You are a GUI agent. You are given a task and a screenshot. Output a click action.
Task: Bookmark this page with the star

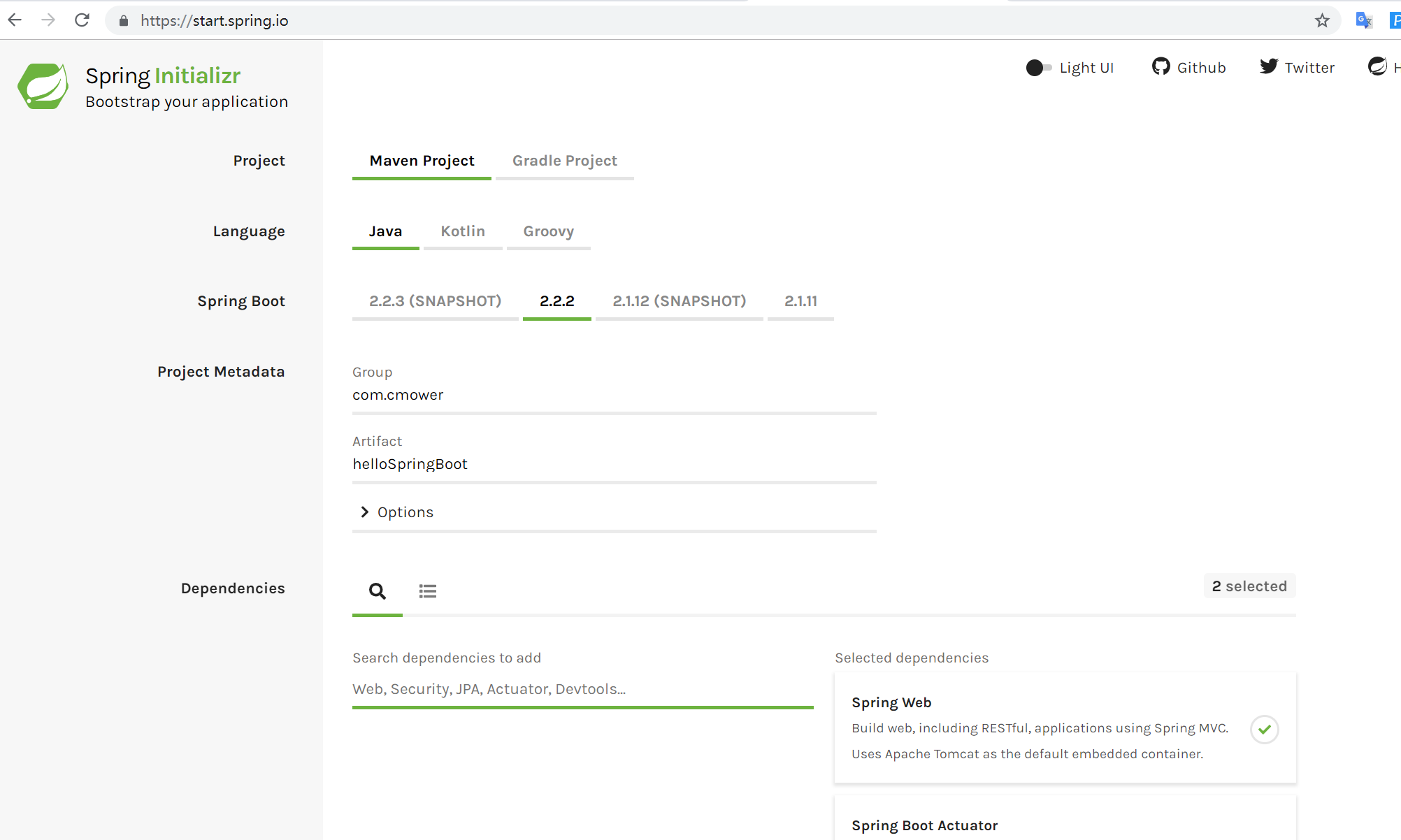1322,21
